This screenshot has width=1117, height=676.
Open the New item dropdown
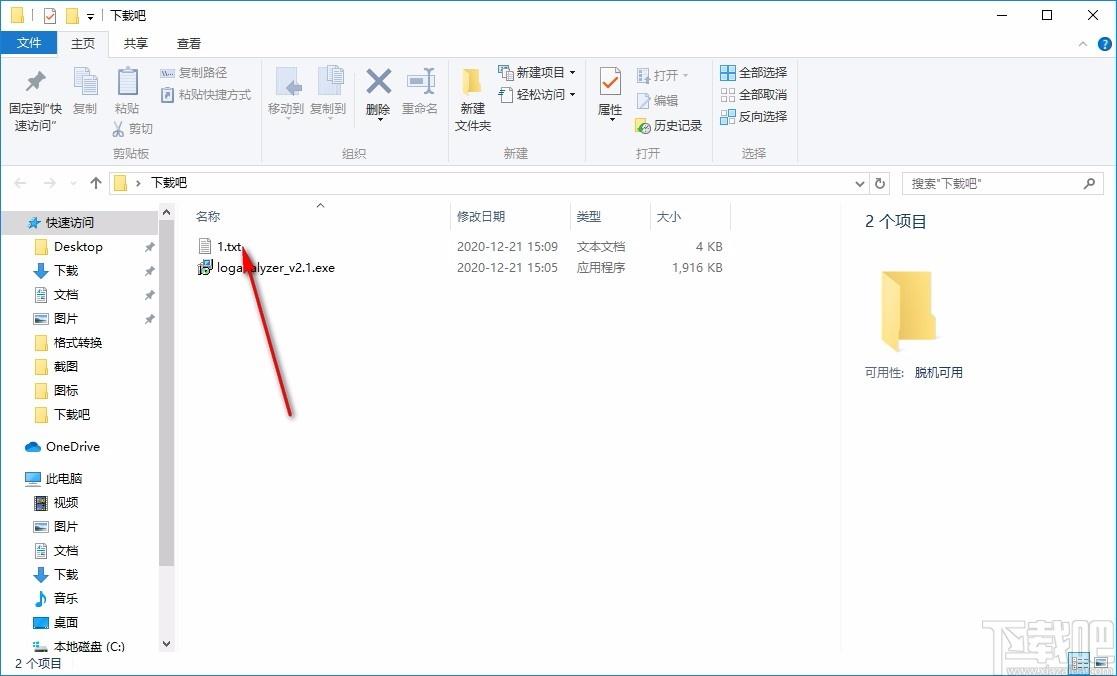[x=537, y=73]
